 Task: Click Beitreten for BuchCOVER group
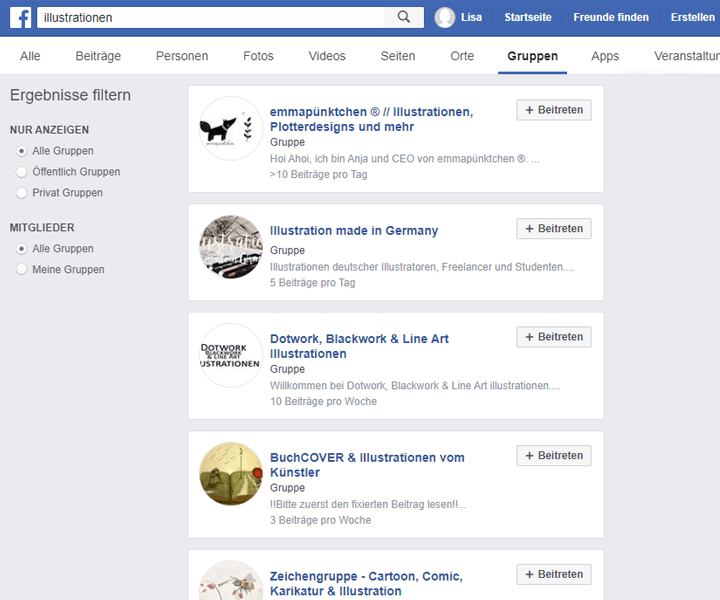point(554,456)
